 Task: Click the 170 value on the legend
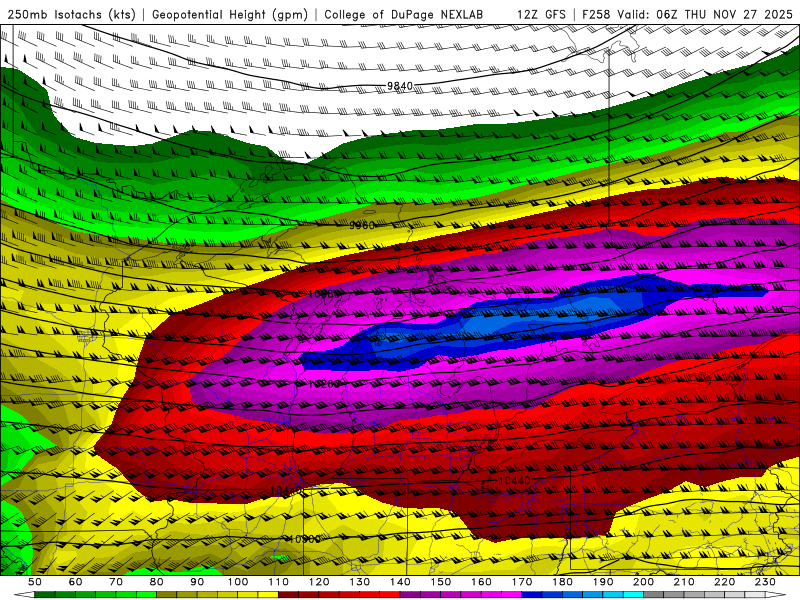(x=522, y=582)
